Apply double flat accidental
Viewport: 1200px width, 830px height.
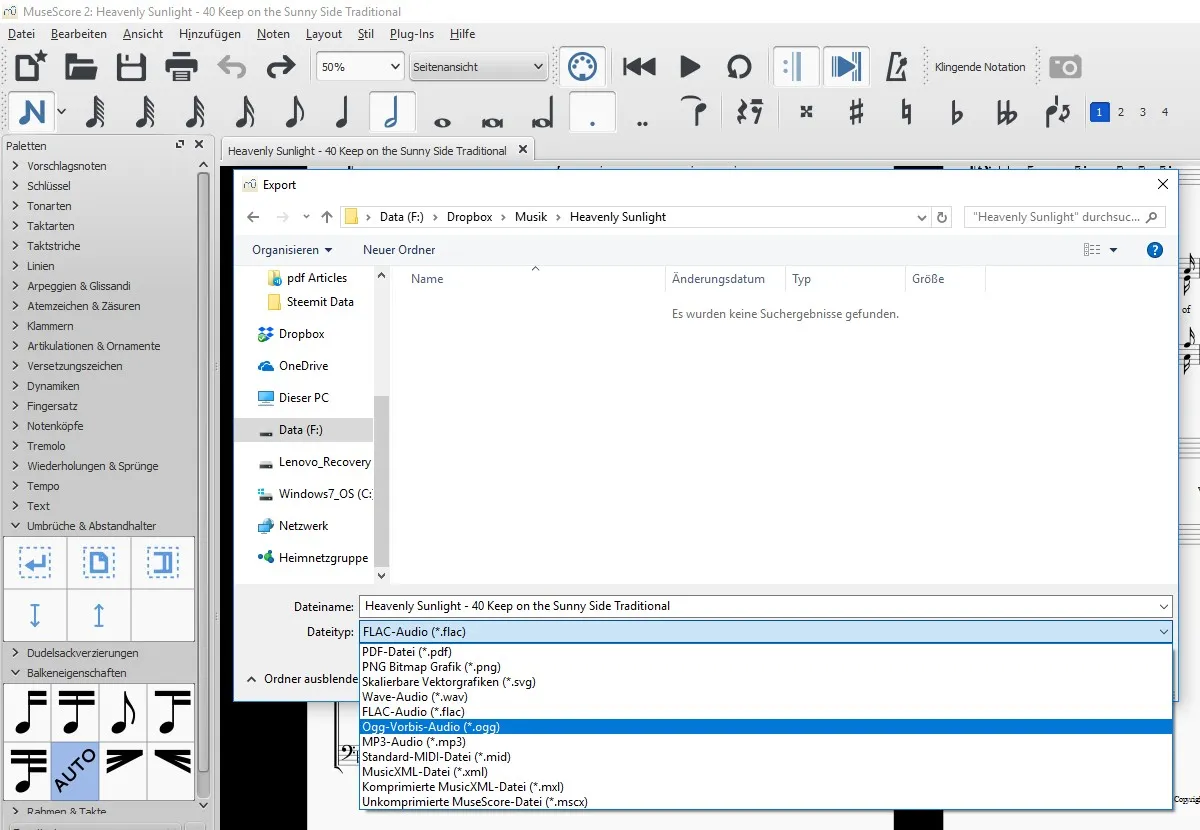pos(1007,112)
